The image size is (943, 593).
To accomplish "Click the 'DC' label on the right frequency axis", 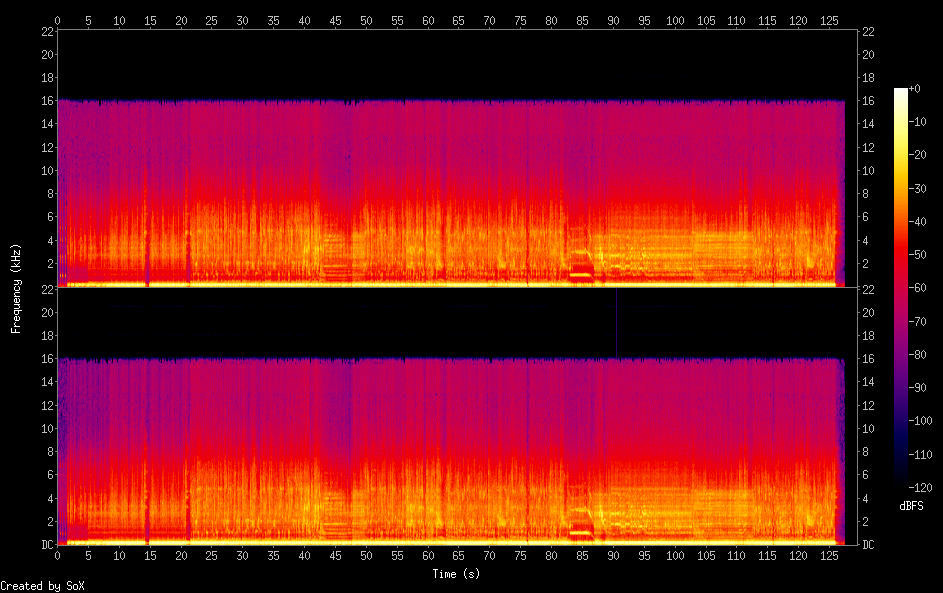I will point(869,545).
